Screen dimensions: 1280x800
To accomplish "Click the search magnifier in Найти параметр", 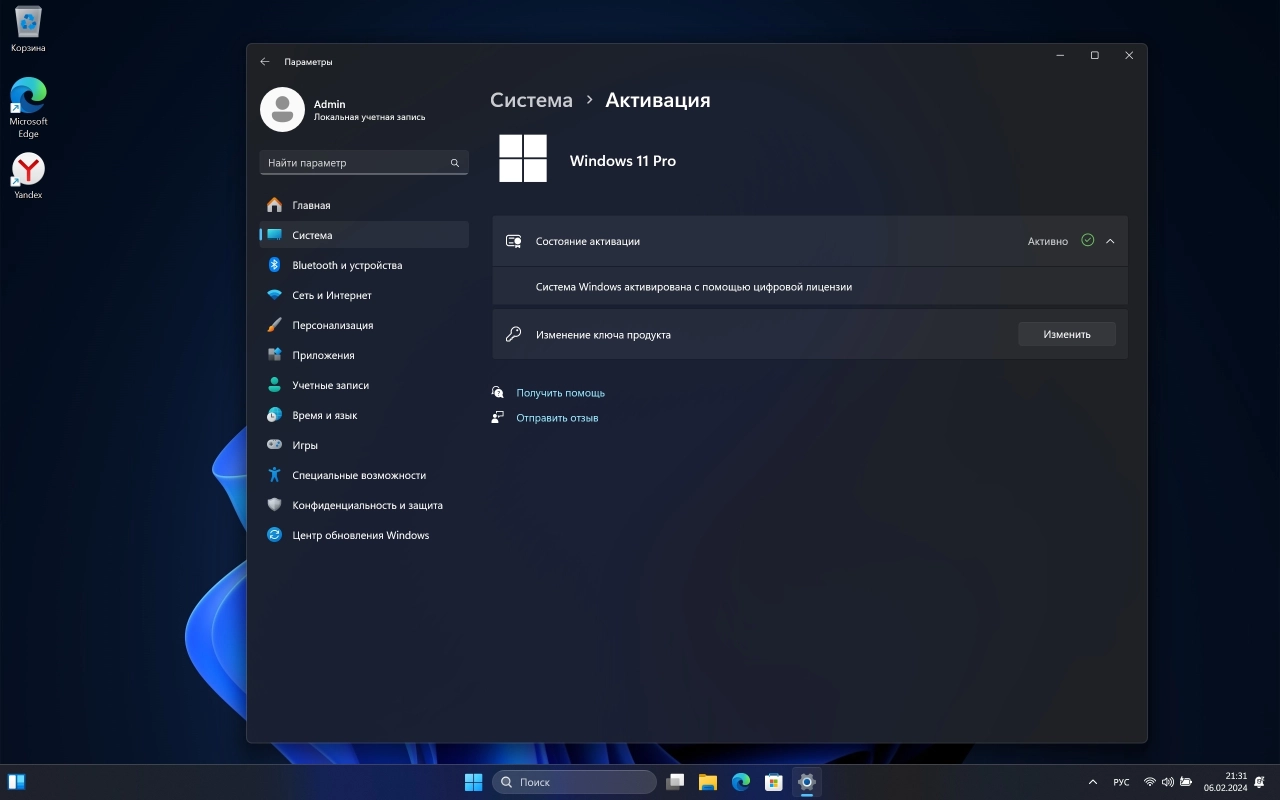I will [x=455, y=163].
